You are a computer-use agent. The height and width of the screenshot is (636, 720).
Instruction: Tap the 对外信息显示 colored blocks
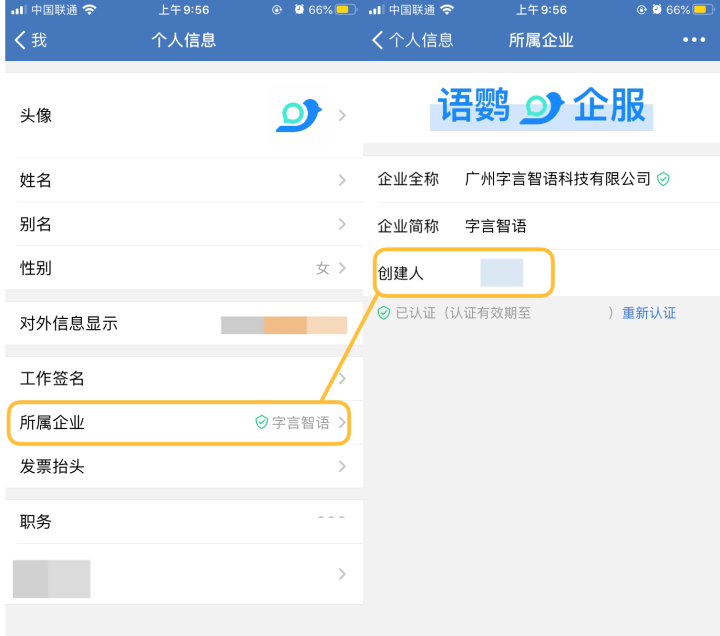[284, 325]
